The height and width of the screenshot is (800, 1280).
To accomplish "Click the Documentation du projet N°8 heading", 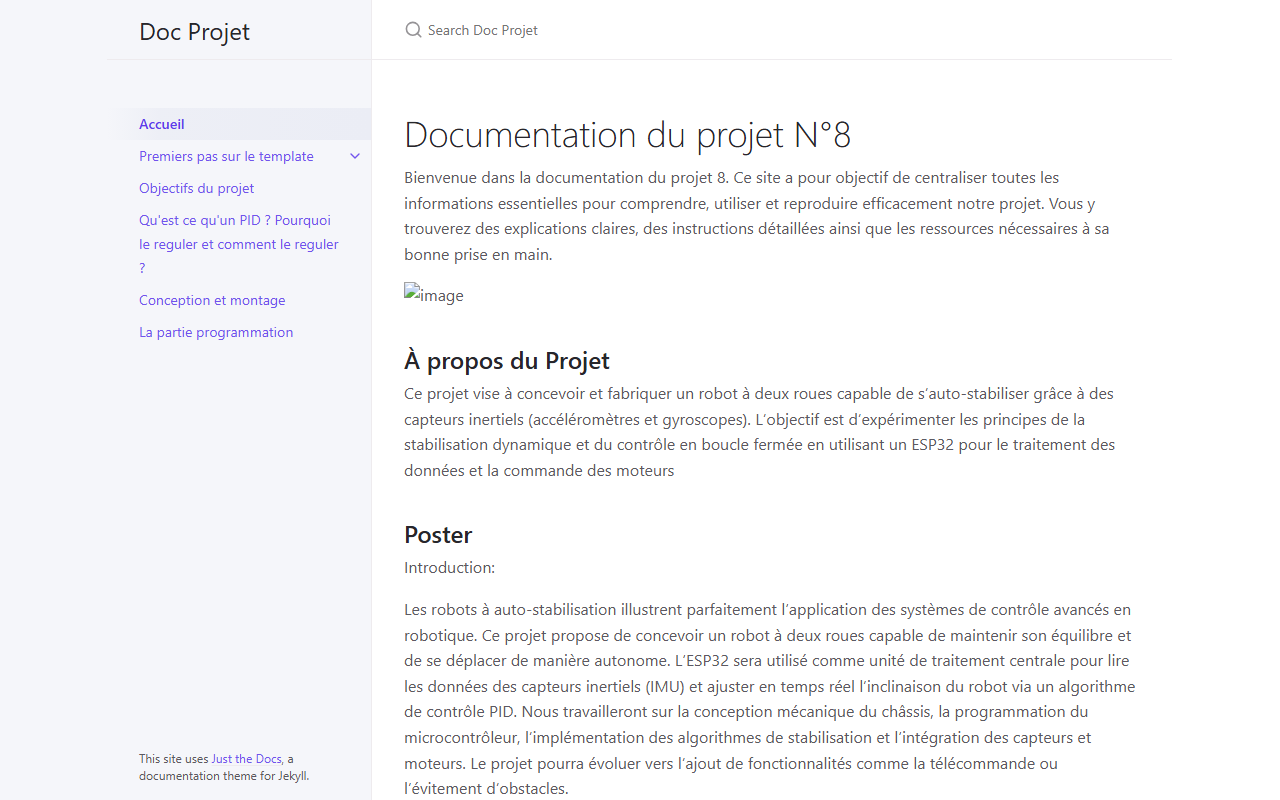I will point(627,135).
